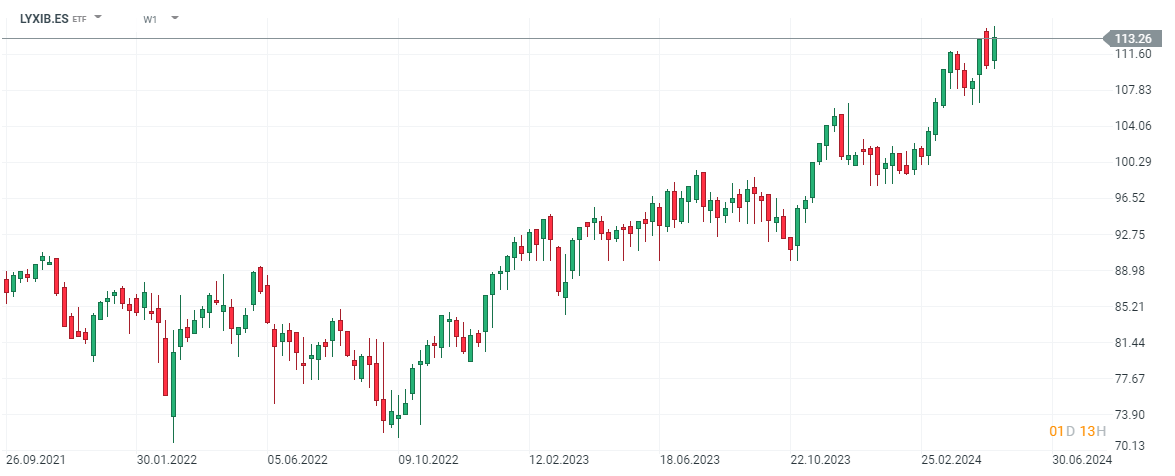Click the 77.67 price axis label
Screen dimensions: 1175x476
pyautogui.click(x=1131, y=378)
